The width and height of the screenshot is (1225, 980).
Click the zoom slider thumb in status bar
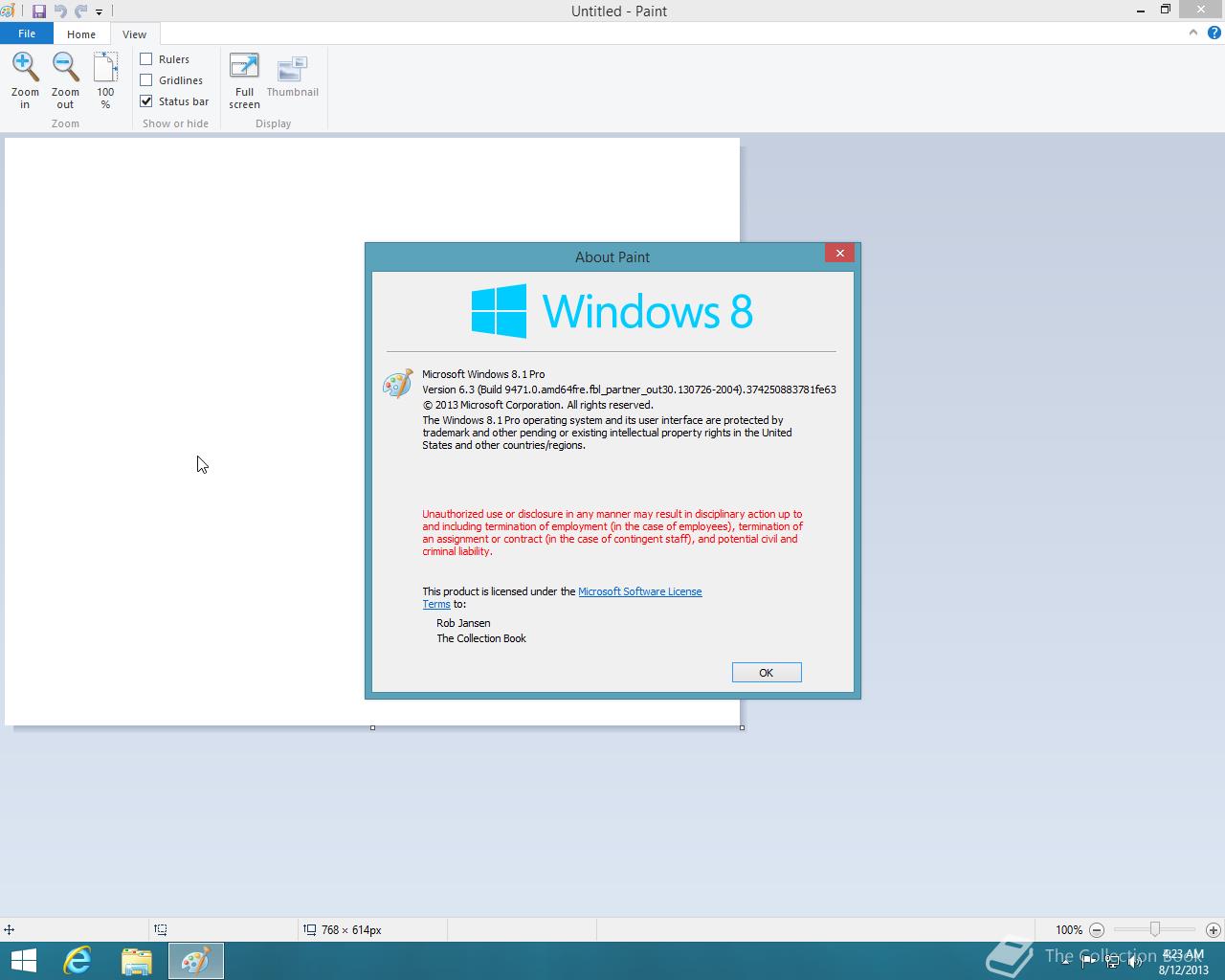click(x=1155, y=929)
